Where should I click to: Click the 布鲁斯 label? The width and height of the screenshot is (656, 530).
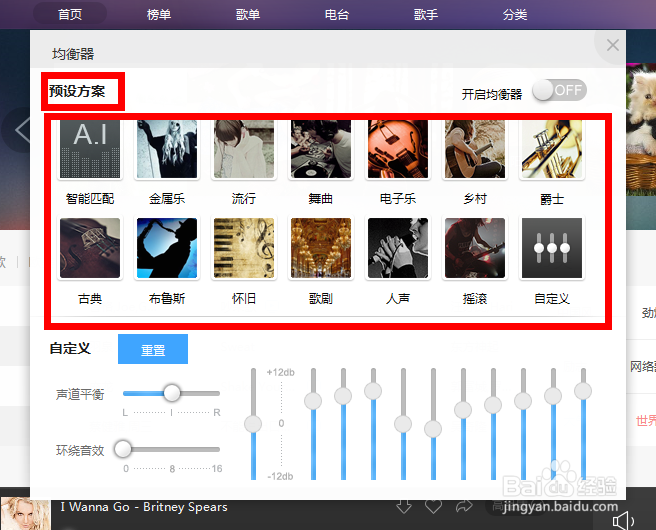click(167, 299)
